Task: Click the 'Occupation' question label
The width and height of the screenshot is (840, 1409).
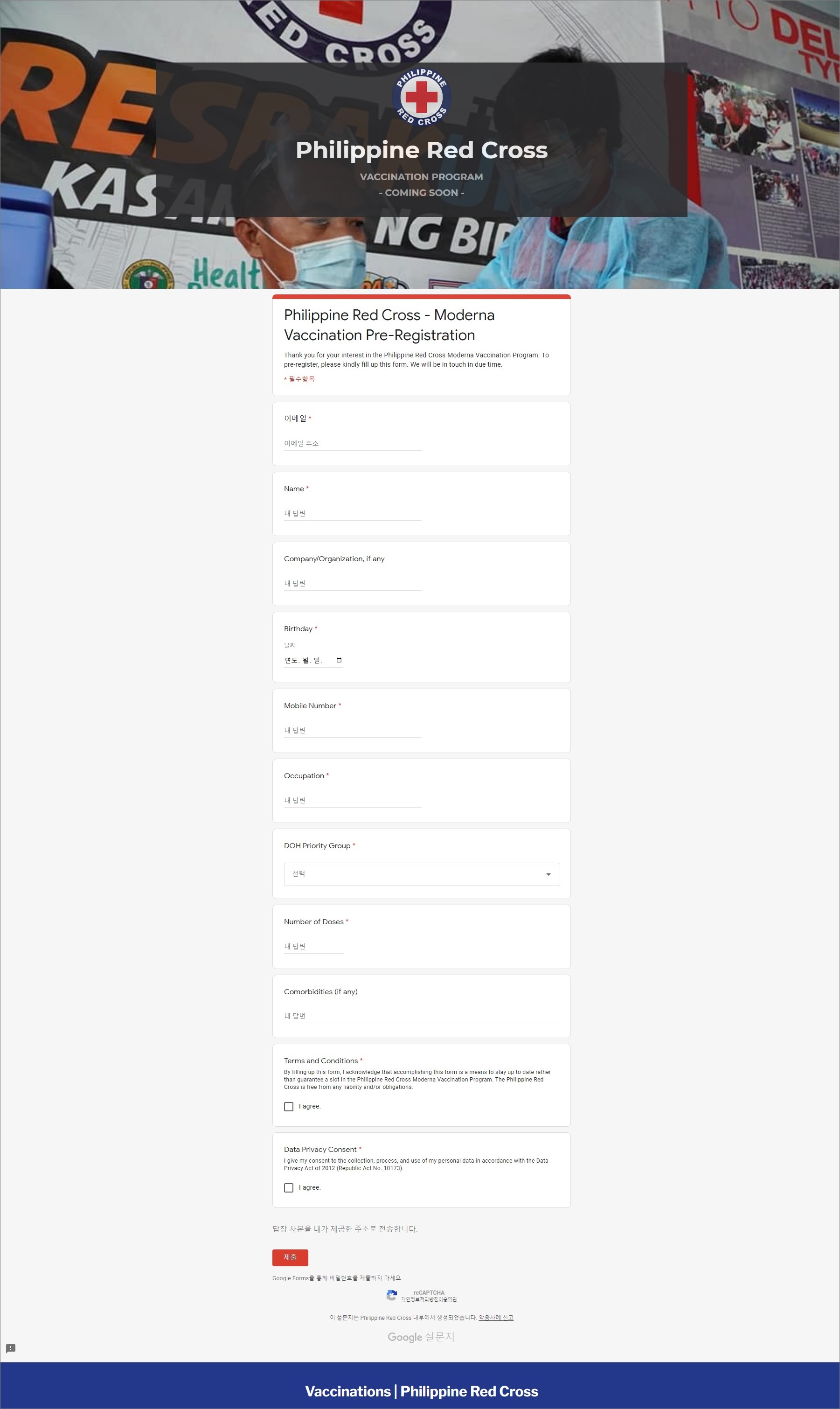Action: 304,775
